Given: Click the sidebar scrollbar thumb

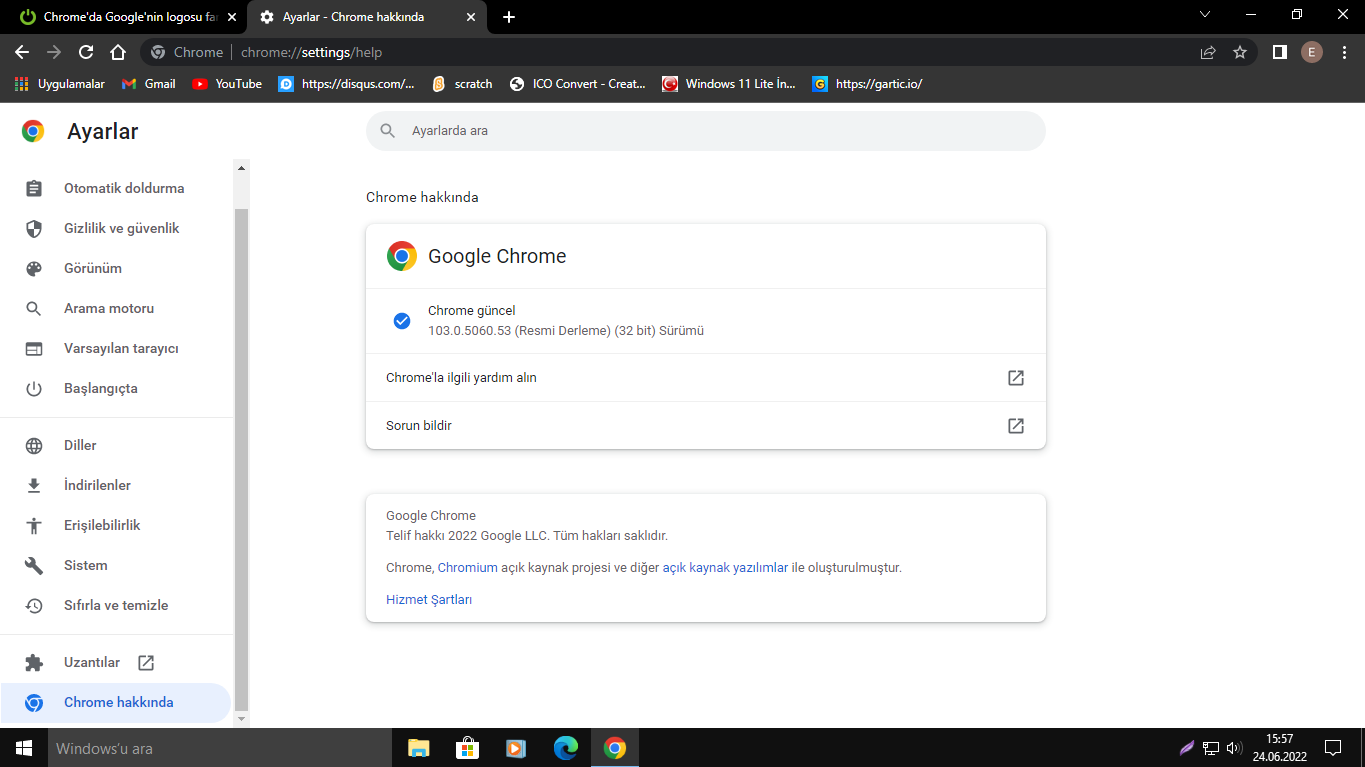Looking at the screenshot, I should click(x=241, y=460).
